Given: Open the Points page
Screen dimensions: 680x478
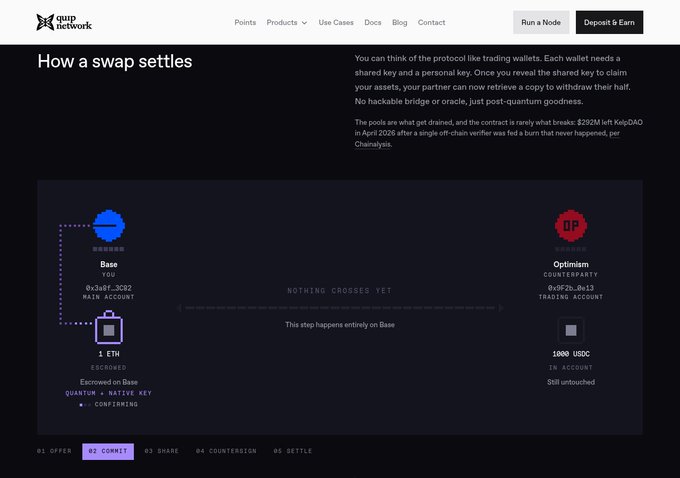Looking at the screenshot, I should [245, 23].
